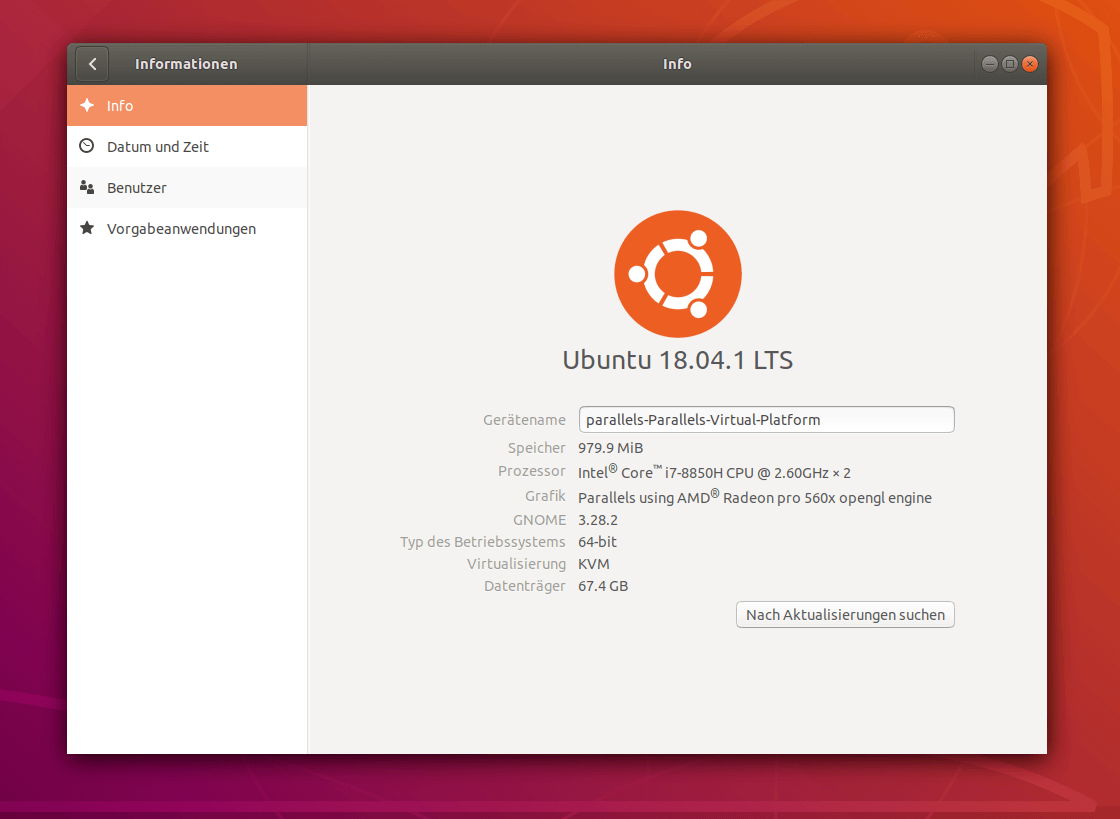The image size is (1120, 819).
Task: Open the Vorgabeanwendungen panel
Action: pos(187,228)
